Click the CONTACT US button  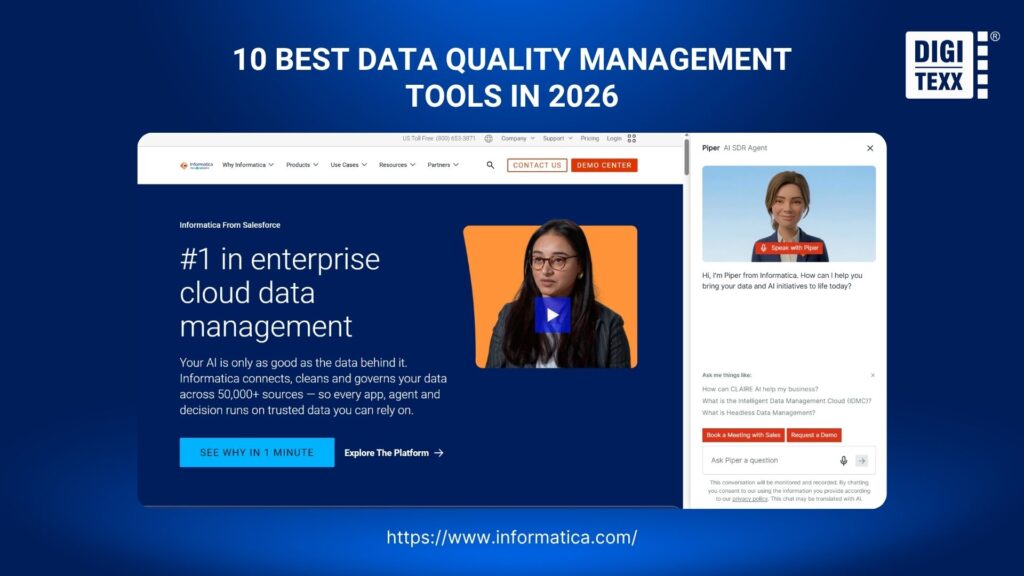[x=537, y=165]
